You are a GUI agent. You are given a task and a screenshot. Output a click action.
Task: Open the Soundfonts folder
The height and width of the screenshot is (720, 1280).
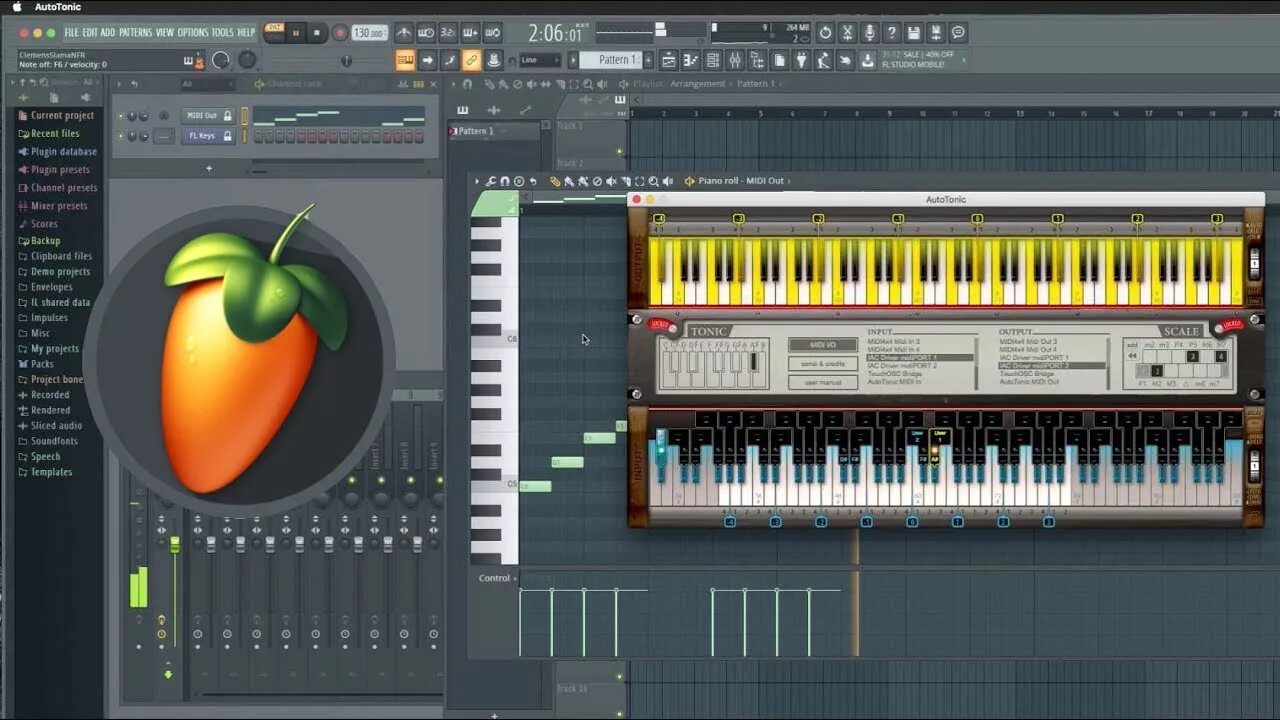[x=48, y=441]
